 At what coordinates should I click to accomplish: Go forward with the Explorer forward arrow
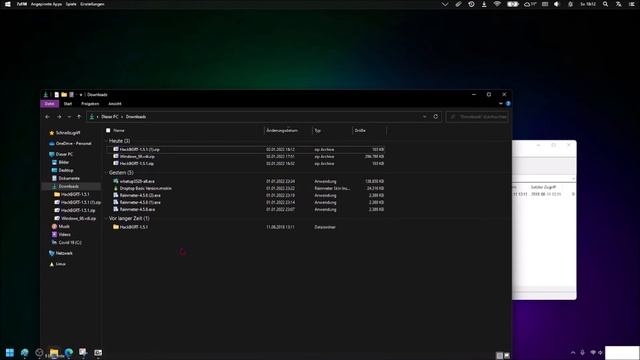[59, 117]
